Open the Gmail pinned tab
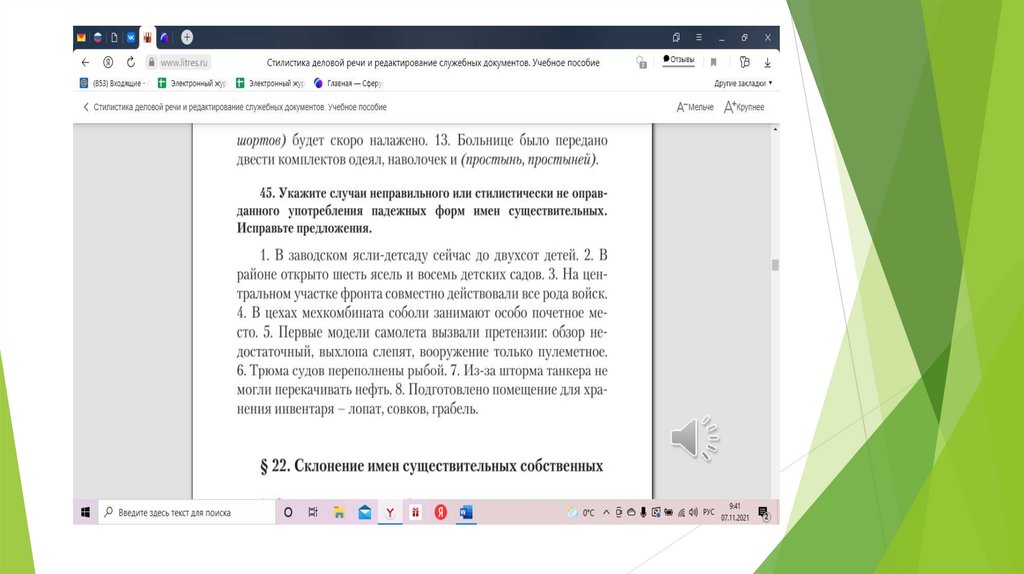 82,38
